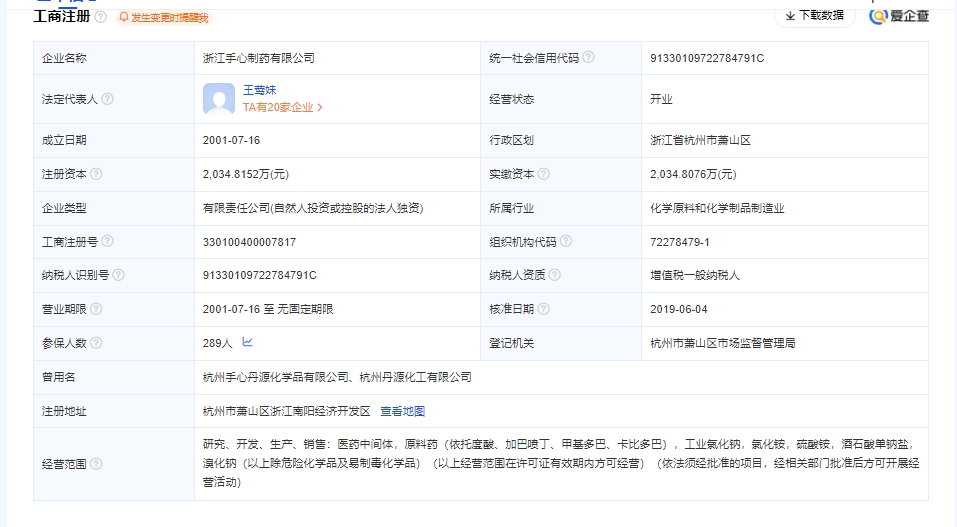The height and width of the screenshot is (527, 957).
Task: Download data via 下载数据 button
Action: (815, 16)
